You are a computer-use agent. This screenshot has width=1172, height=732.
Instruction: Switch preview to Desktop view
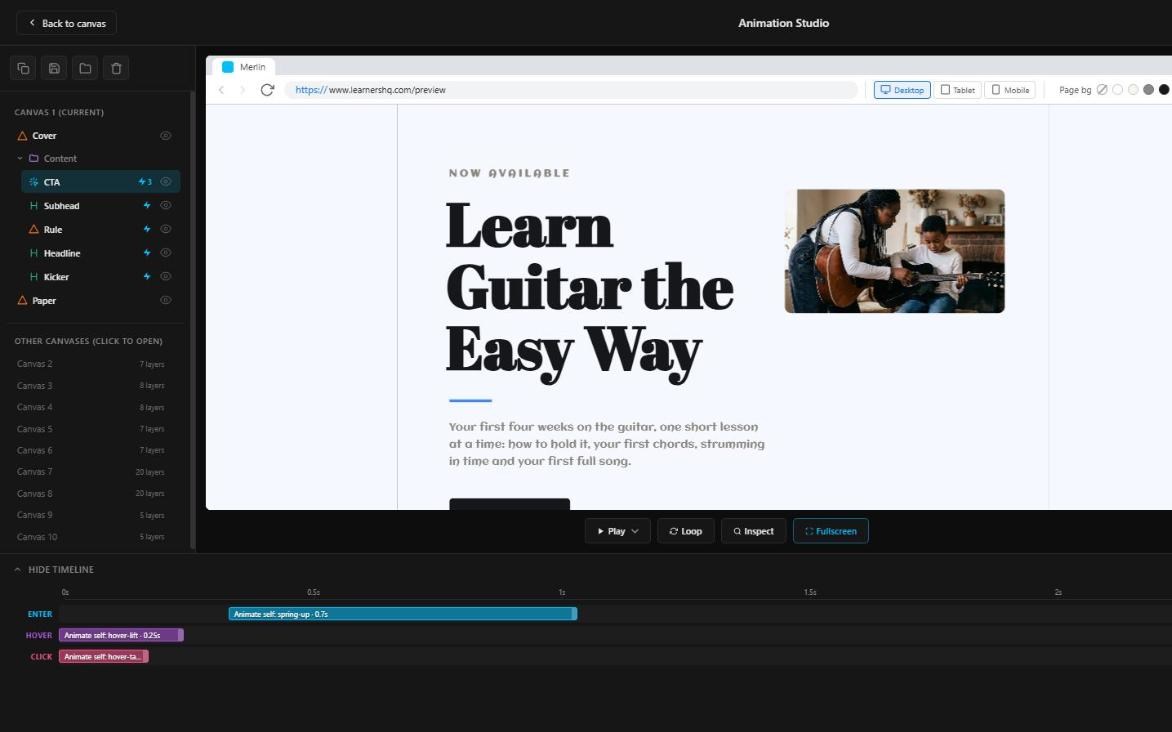pyautogui.click(x=902, y=90)
